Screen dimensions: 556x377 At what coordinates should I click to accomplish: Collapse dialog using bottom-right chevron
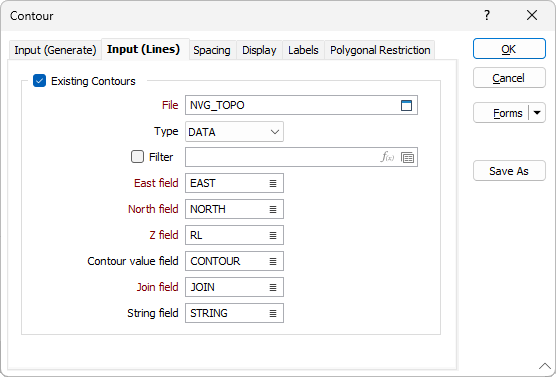point(545,366)
